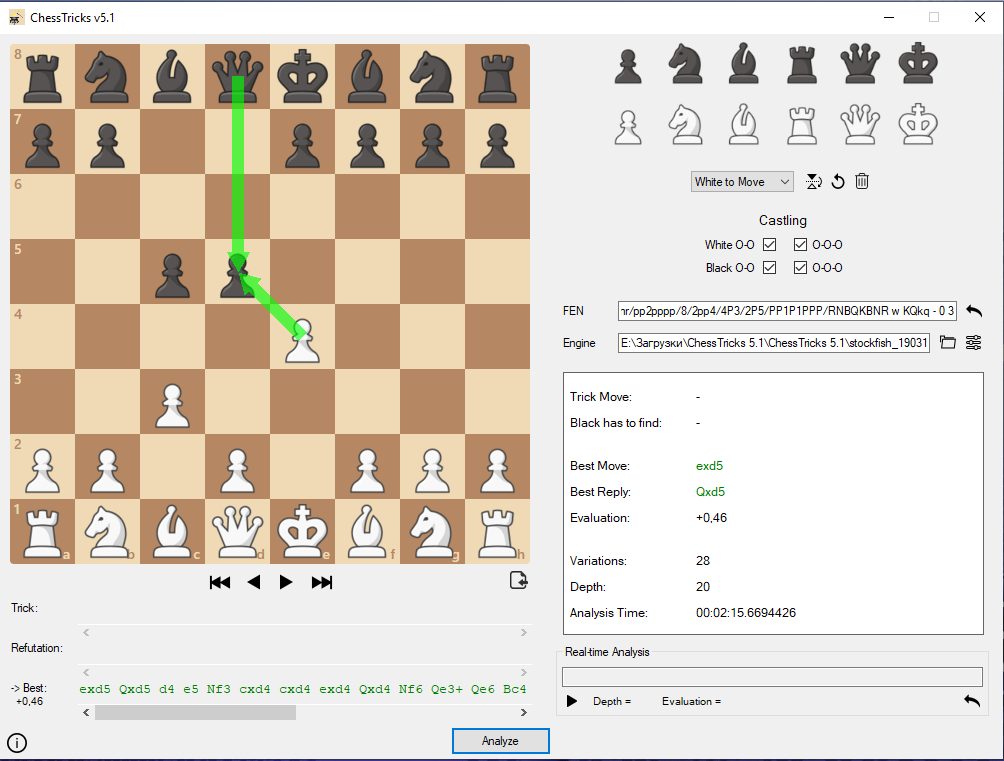Disable Black O-O-O castling
The image size is (1004, 761).
pos(800,268)
